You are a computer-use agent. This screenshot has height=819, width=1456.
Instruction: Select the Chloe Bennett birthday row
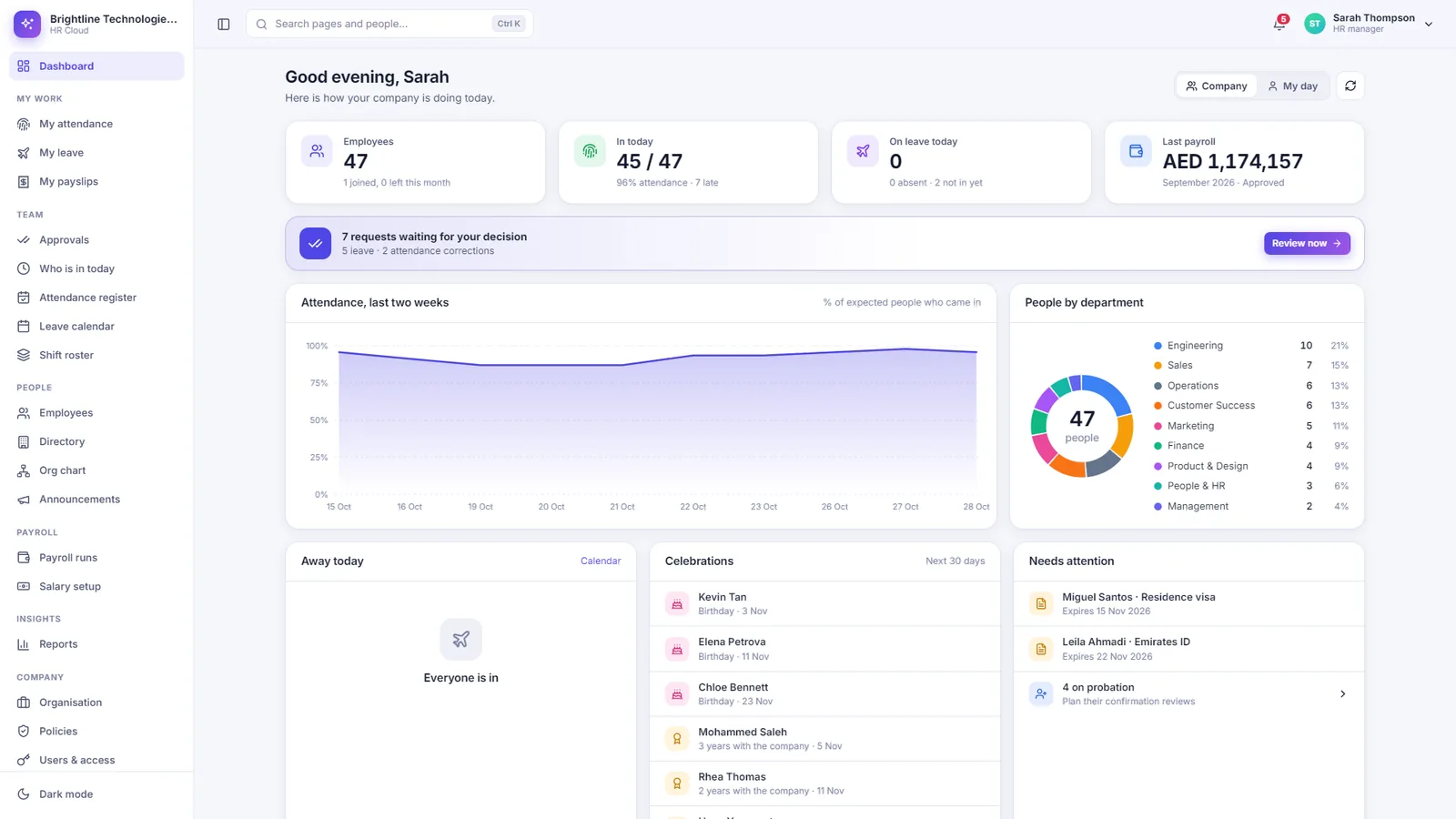tap(824, 694)
